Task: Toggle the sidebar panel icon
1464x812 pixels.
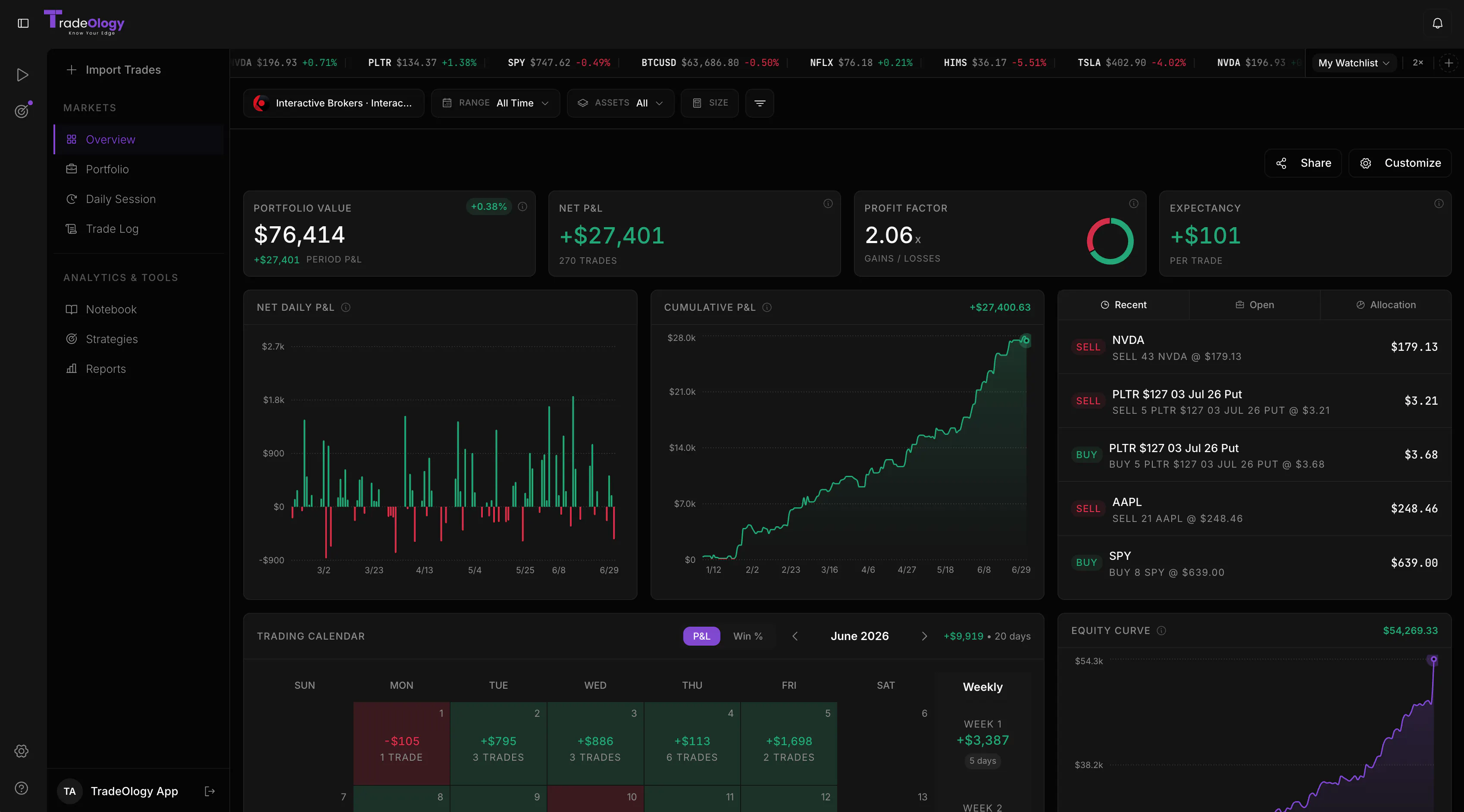Action: click(23, 23)
